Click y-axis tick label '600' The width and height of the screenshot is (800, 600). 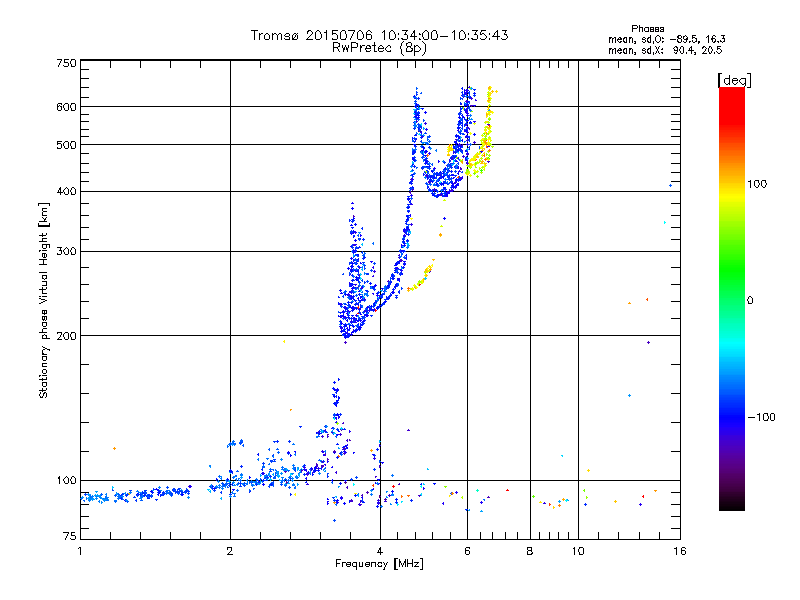pyautogui.click(x=66, y=107)
